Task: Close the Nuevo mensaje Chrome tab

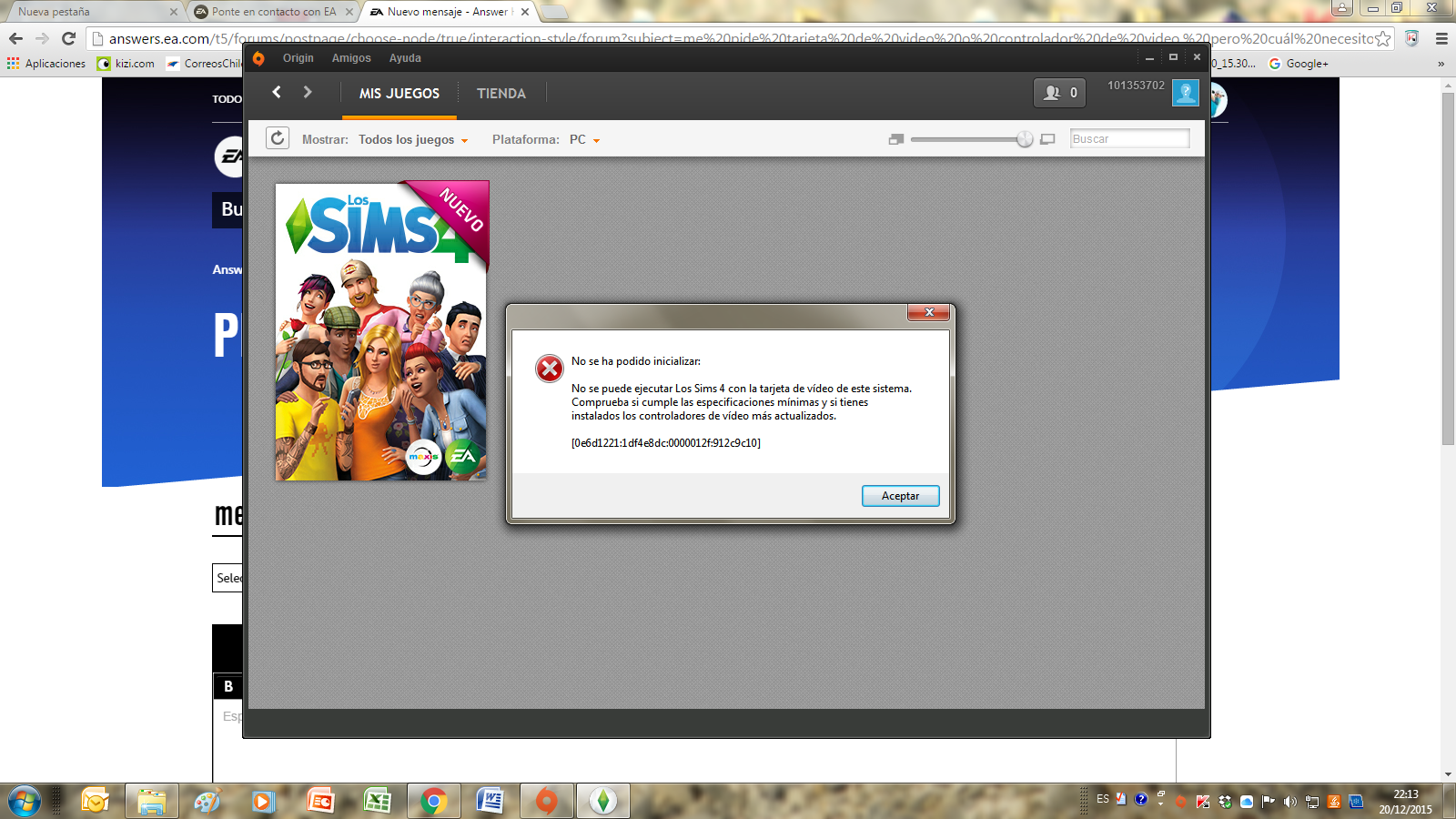Action: pyautogui.click(x=525, y=12)
